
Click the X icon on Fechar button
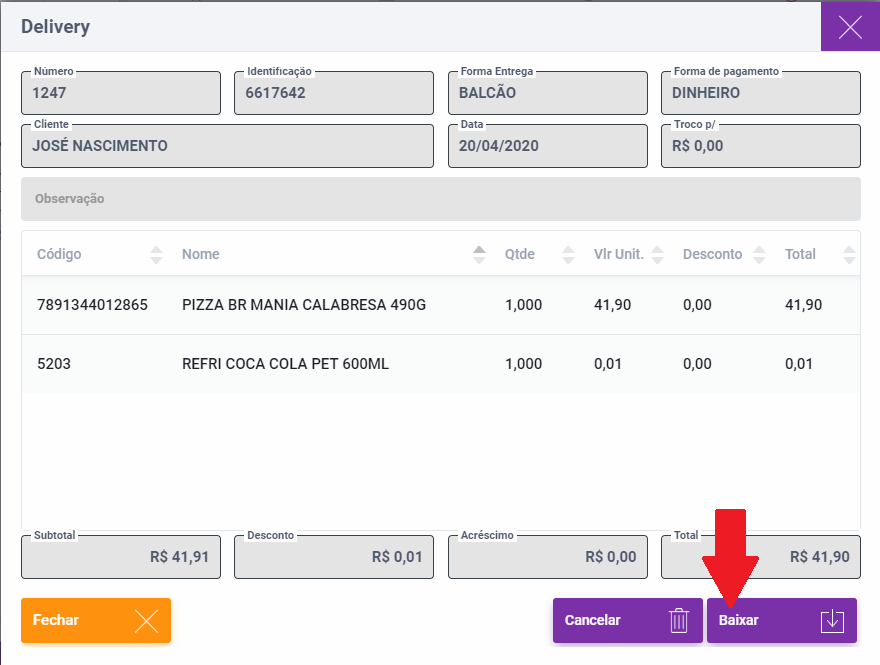coord(146,620)
